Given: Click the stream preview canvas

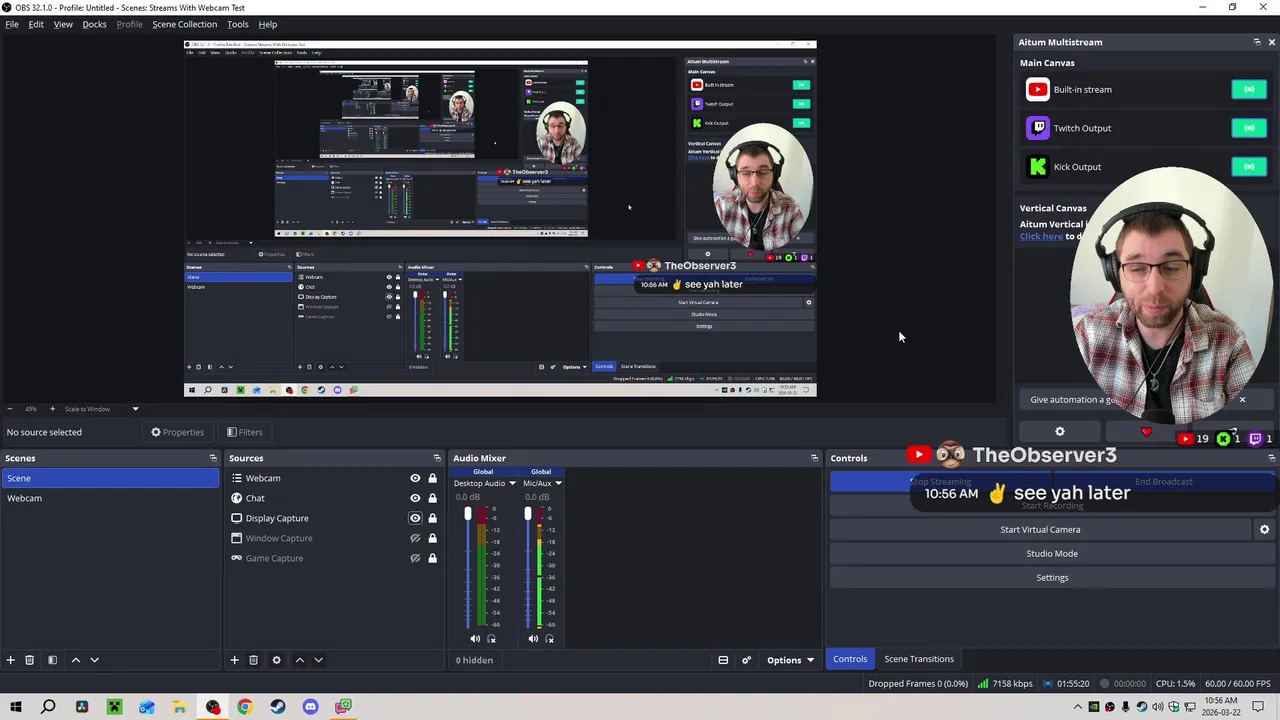Looking at the screenshot, I should coord(500,219).
